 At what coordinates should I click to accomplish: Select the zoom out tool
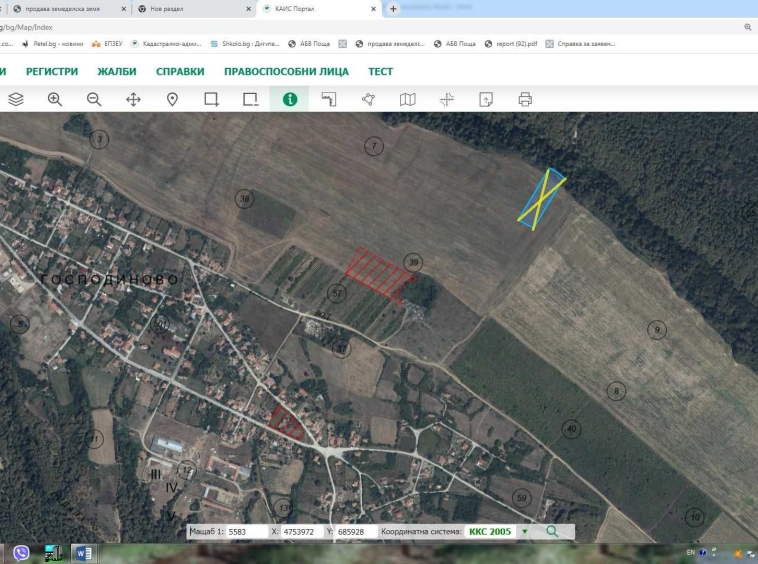click(x=94, y=99)
